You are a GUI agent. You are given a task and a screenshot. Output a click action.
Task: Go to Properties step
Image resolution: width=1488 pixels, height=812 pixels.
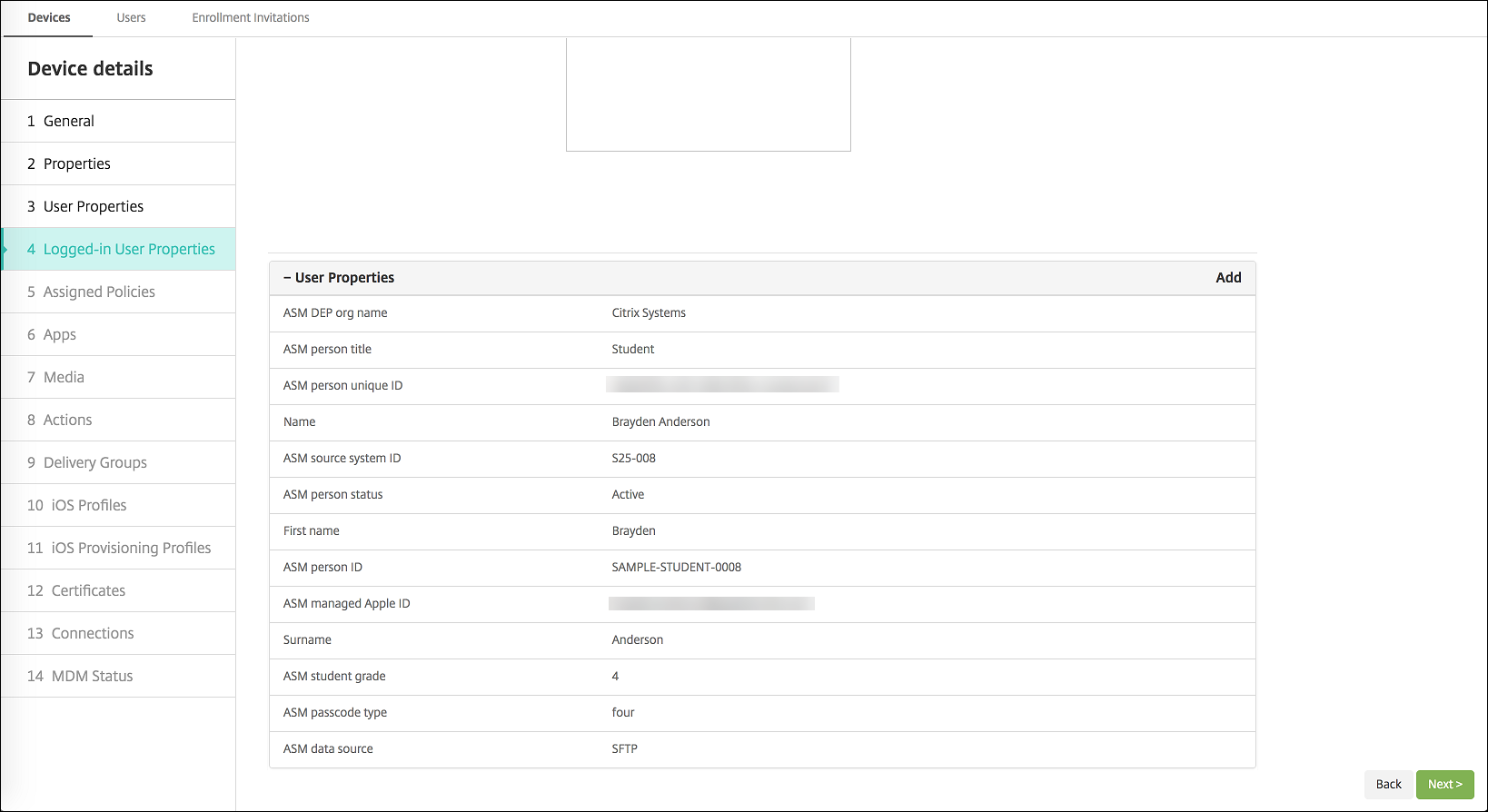click(77, 163)
